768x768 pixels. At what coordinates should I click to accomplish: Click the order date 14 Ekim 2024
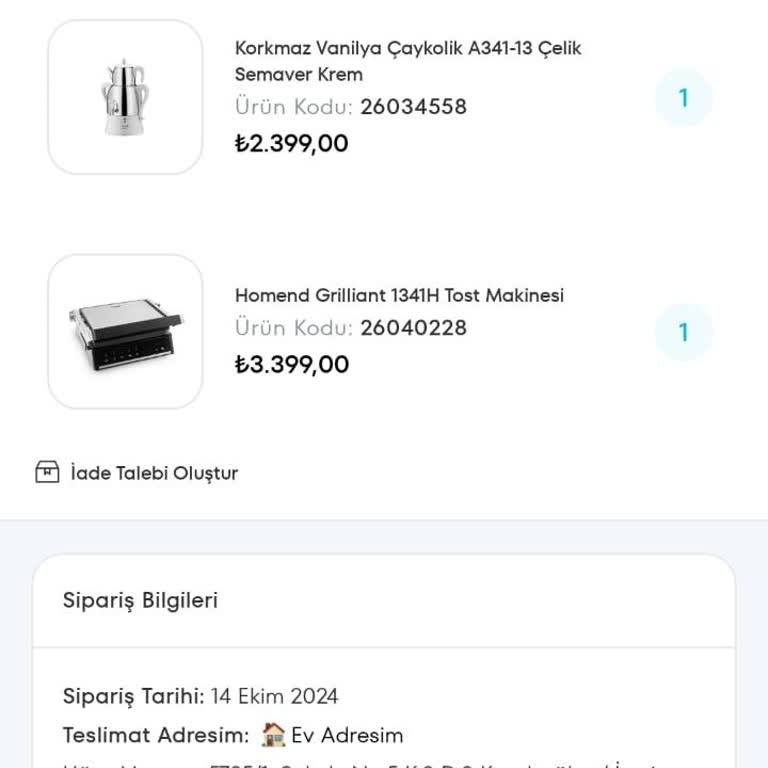pos(274,696)
